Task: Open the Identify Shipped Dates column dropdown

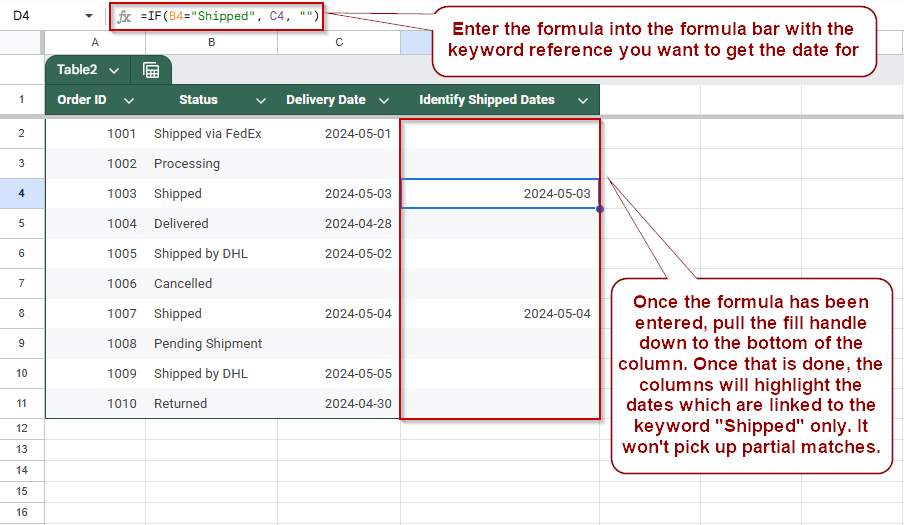Action: [x=583, y=100]
